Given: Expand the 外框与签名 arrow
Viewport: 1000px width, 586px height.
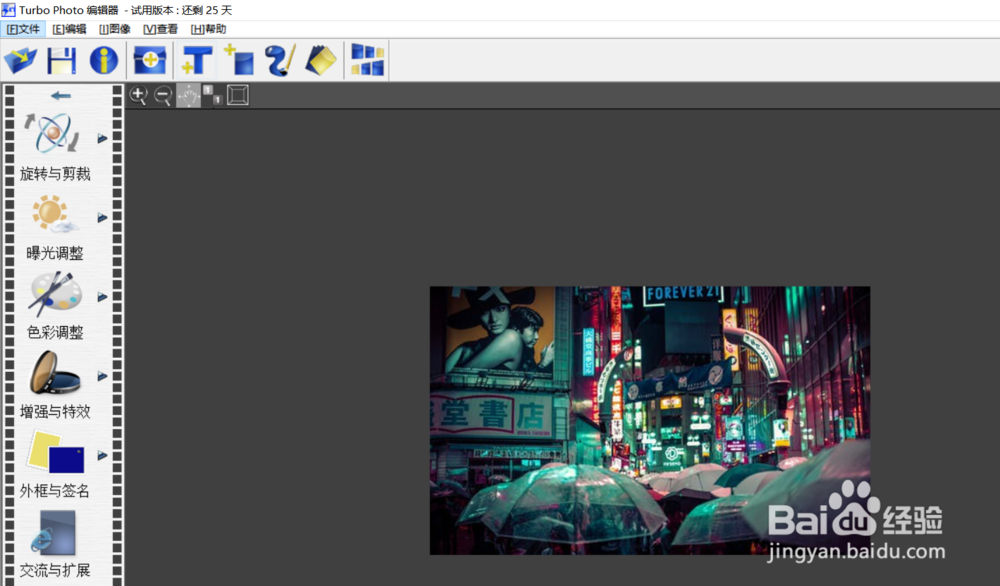Looking at the screenshot, I should [102, 455].
